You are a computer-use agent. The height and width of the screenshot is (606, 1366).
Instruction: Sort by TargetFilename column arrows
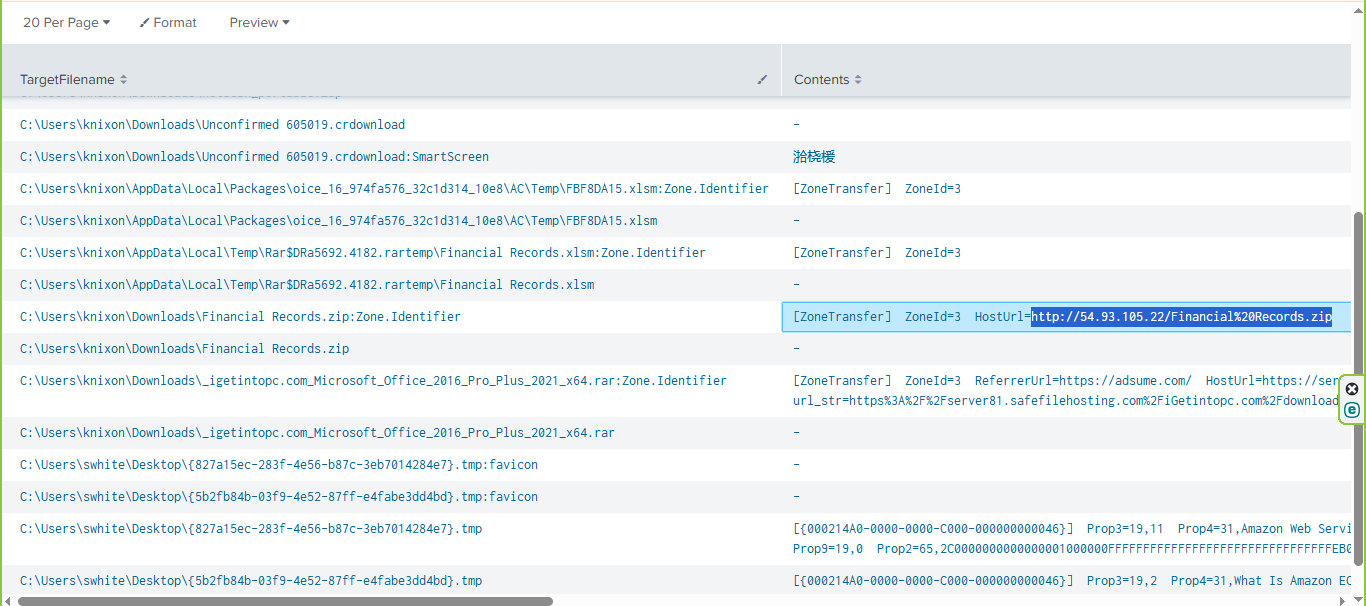tap(124, 79)
